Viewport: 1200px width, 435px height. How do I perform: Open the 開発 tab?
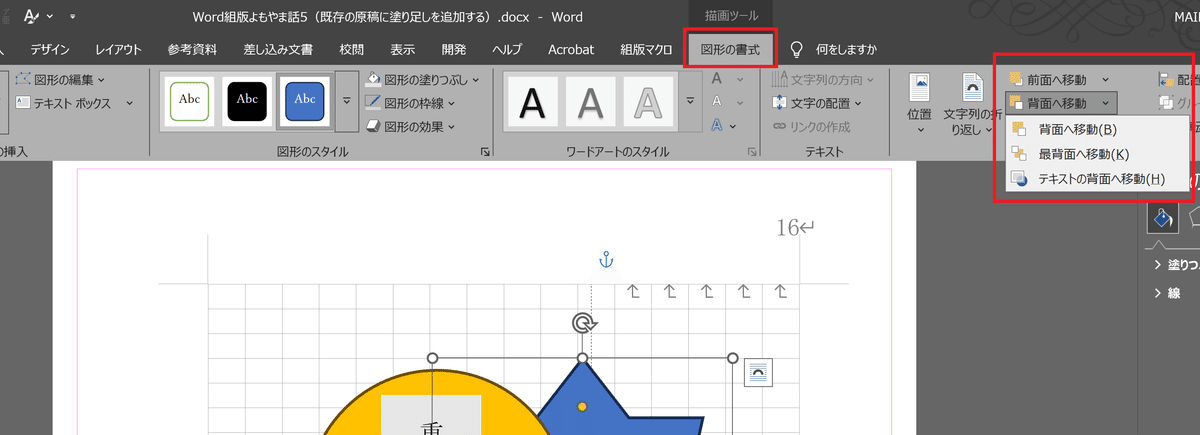click(x=454, y=49)
